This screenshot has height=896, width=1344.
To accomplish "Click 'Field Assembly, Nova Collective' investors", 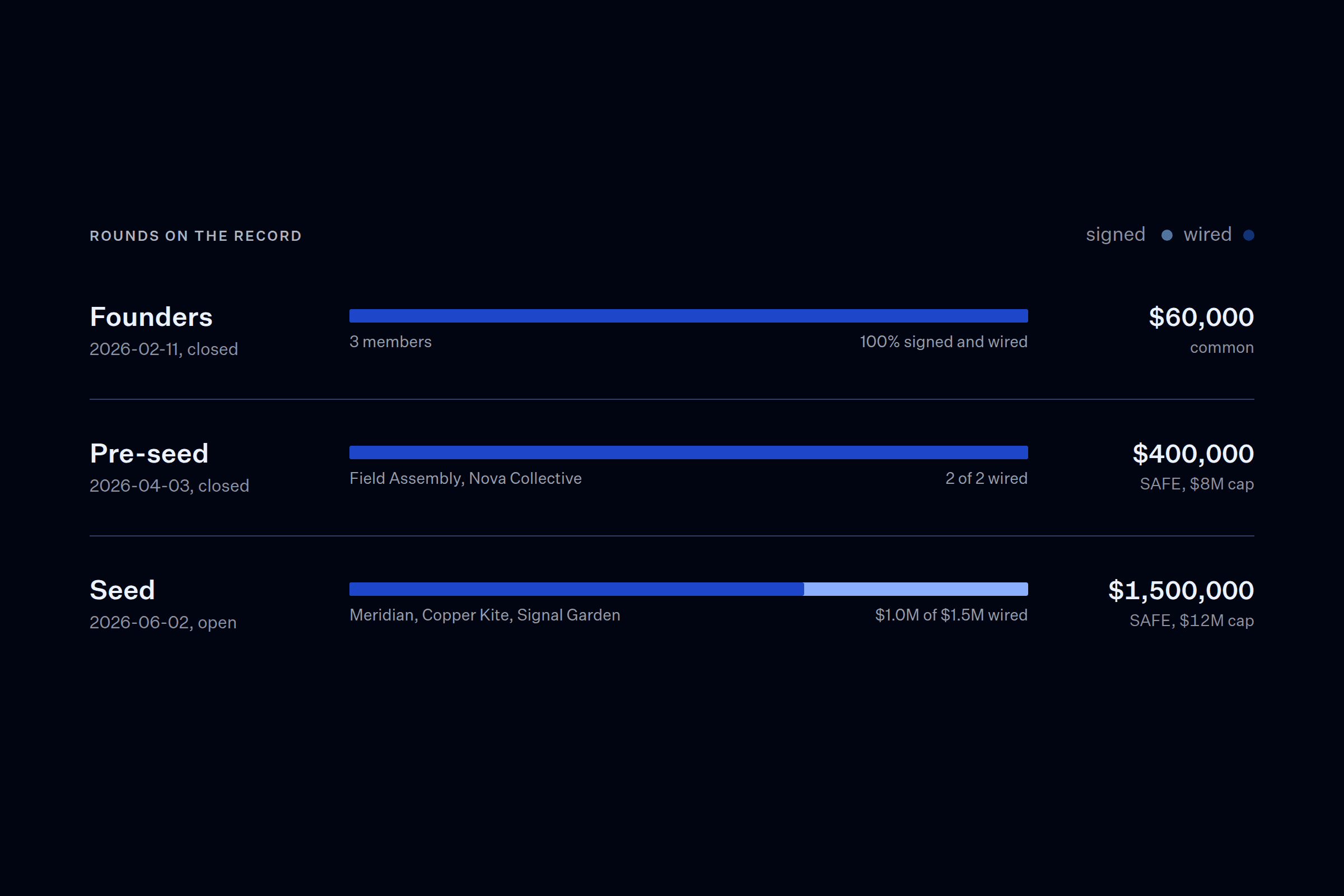I will 466,478.
